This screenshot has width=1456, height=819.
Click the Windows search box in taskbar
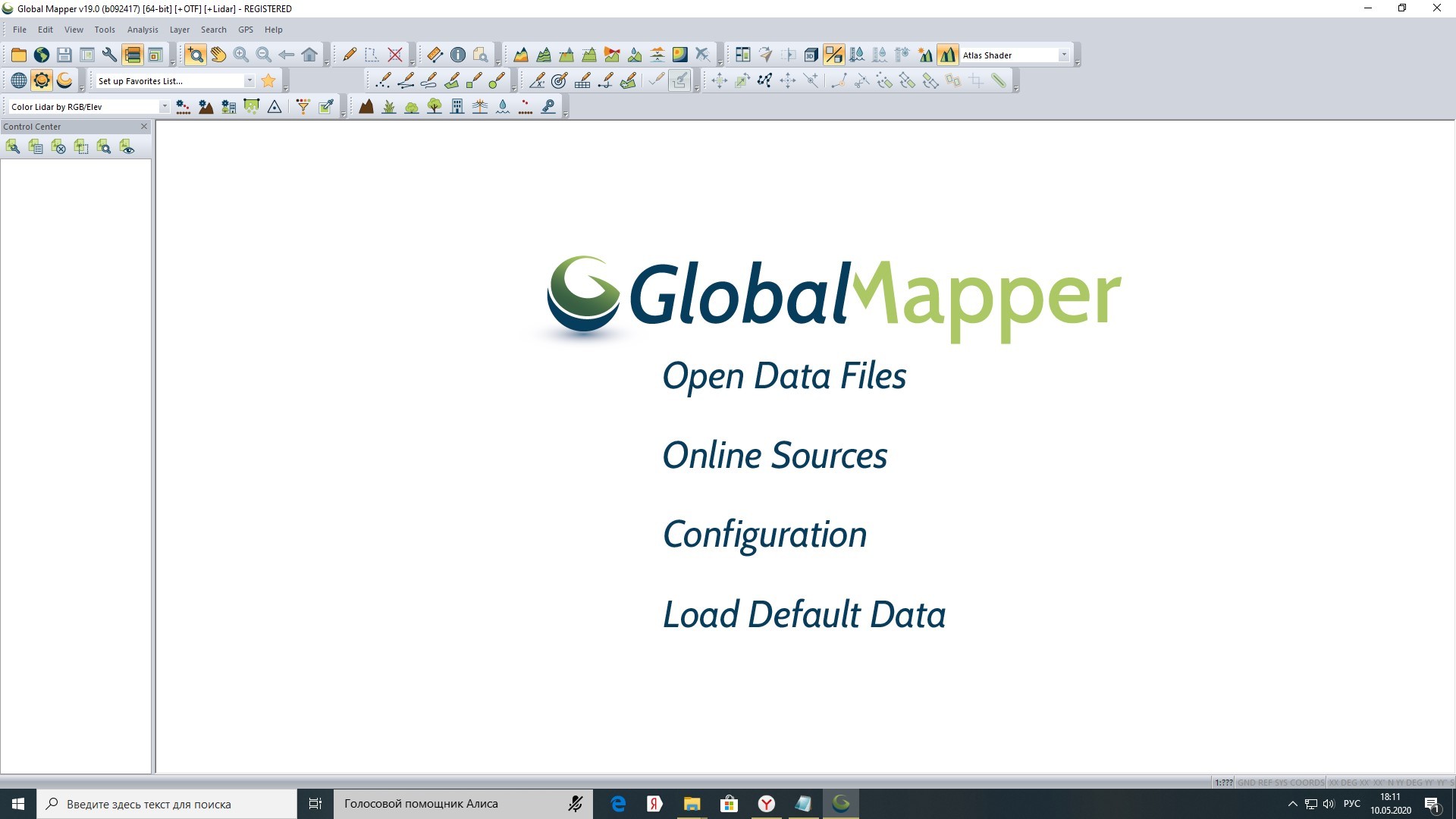coord(167,804)
